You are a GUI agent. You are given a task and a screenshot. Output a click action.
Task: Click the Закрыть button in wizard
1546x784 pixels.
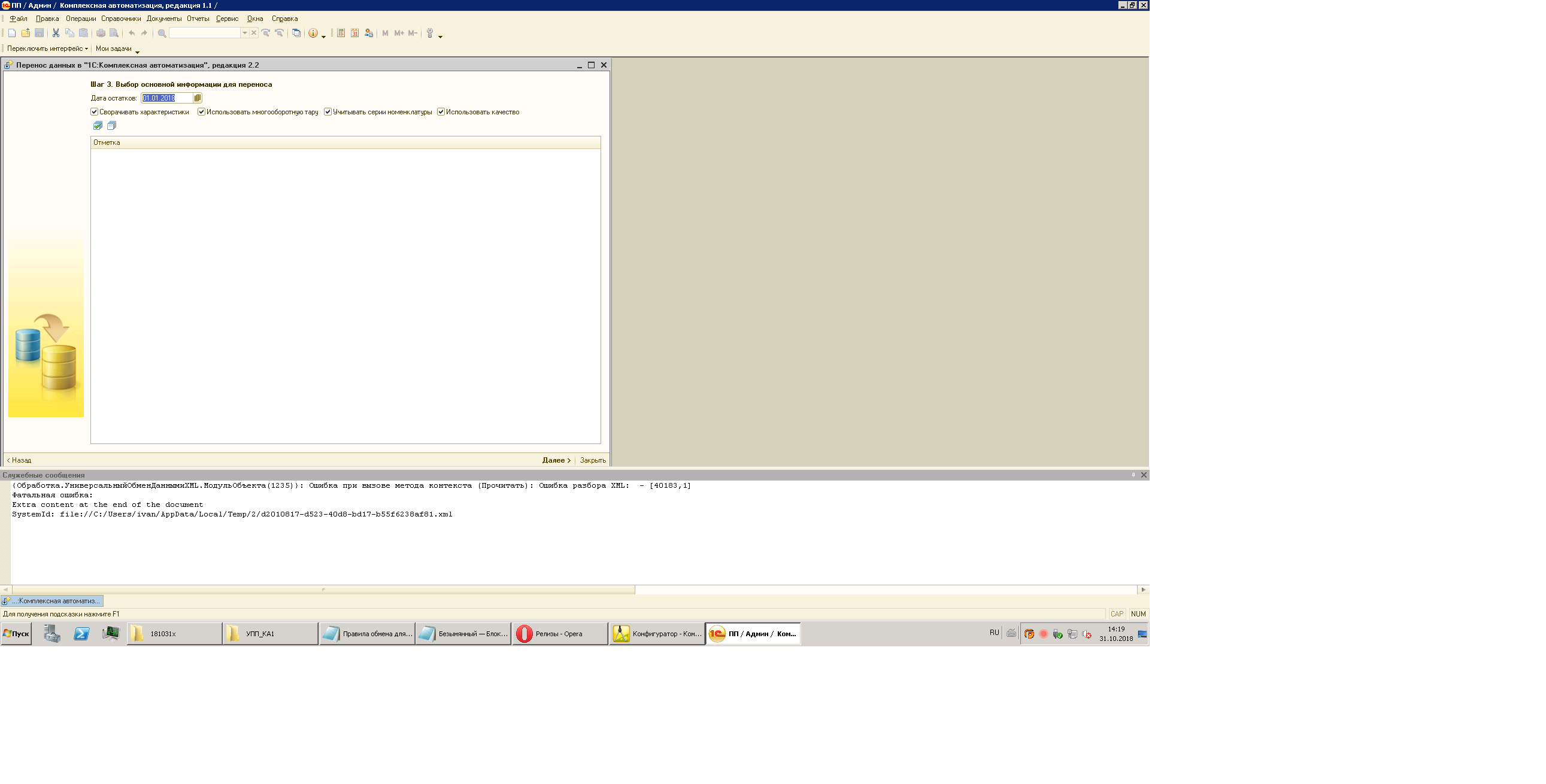(x=593, y=460)
